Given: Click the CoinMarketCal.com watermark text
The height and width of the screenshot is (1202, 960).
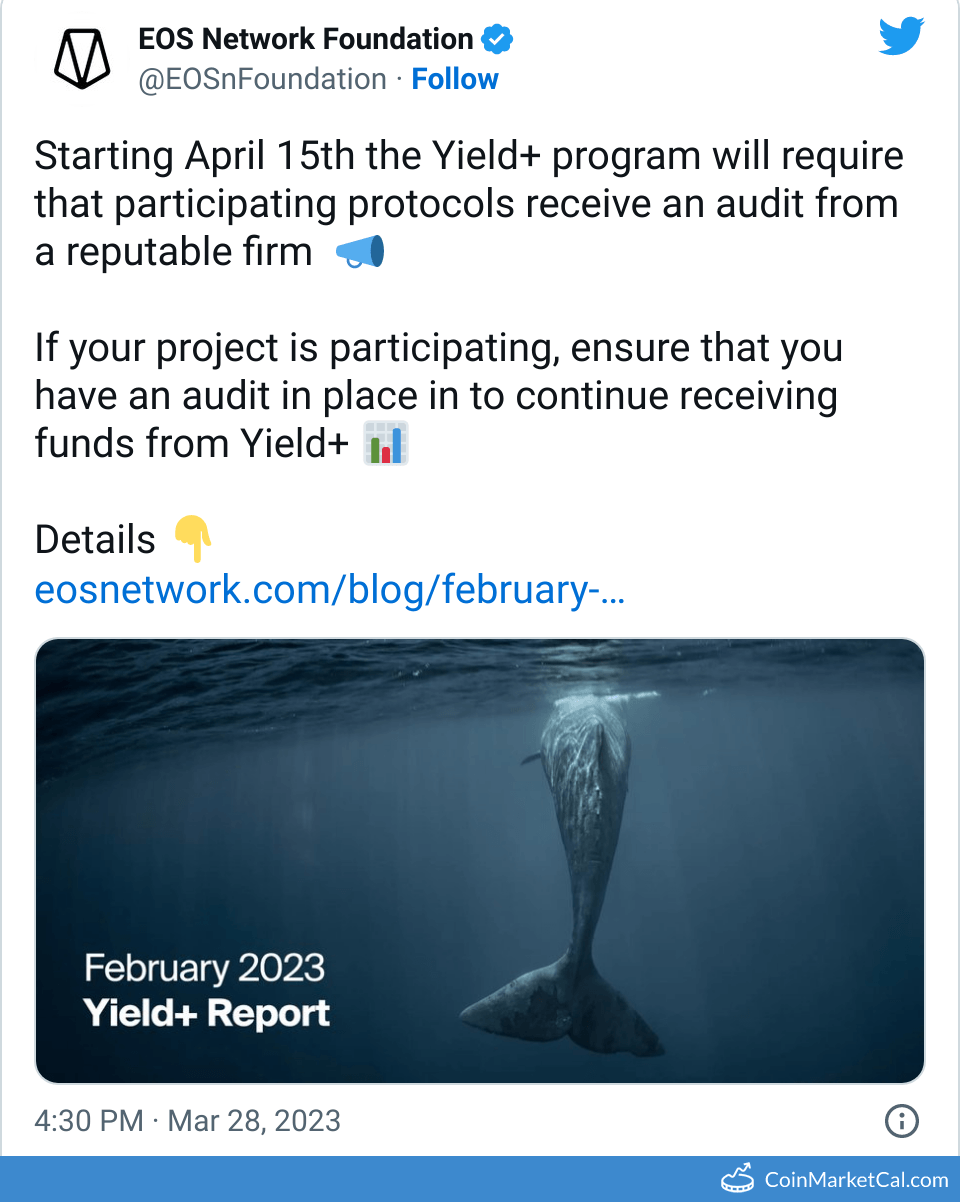Looking at the screenshot, I should point(856,1180).
